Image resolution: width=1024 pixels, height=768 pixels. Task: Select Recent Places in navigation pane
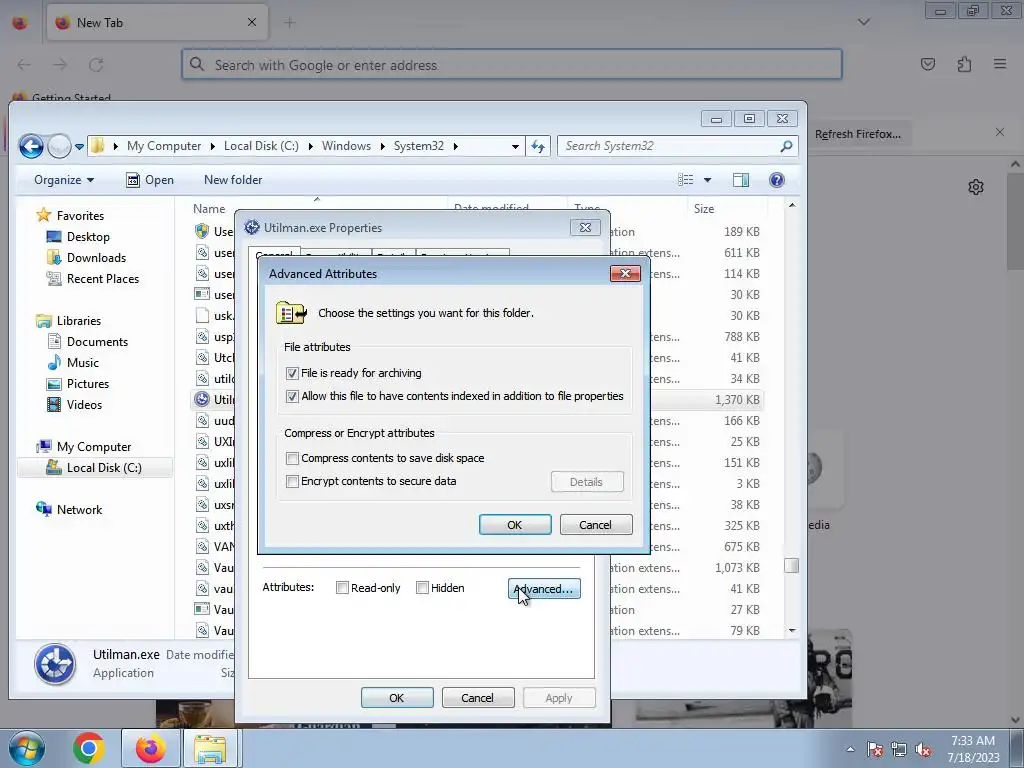[93, 279]
